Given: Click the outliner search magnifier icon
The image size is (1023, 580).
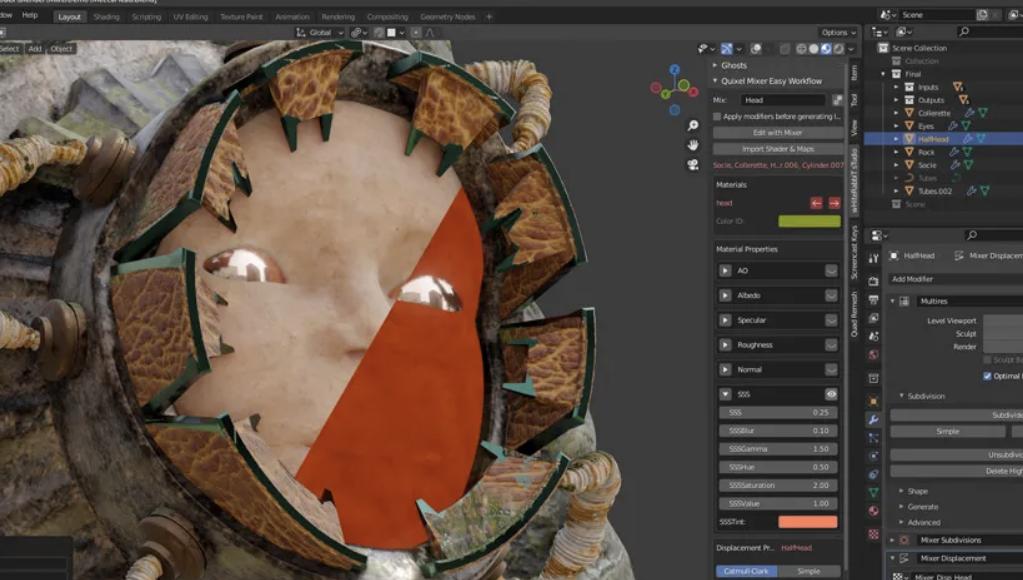Looking at the screenshot, I should (964, 31).
